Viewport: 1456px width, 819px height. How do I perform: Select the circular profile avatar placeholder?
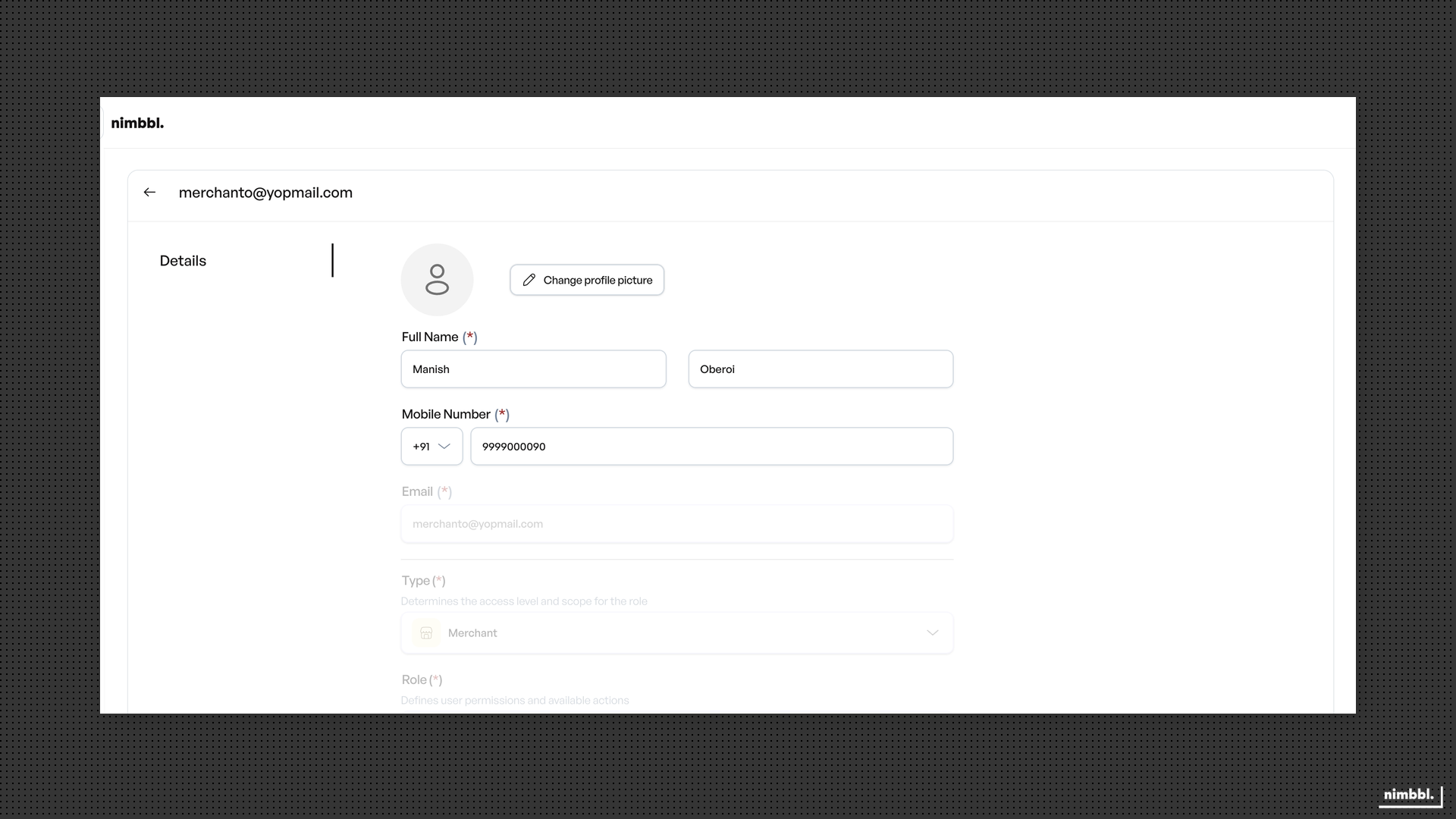[437, 279]
